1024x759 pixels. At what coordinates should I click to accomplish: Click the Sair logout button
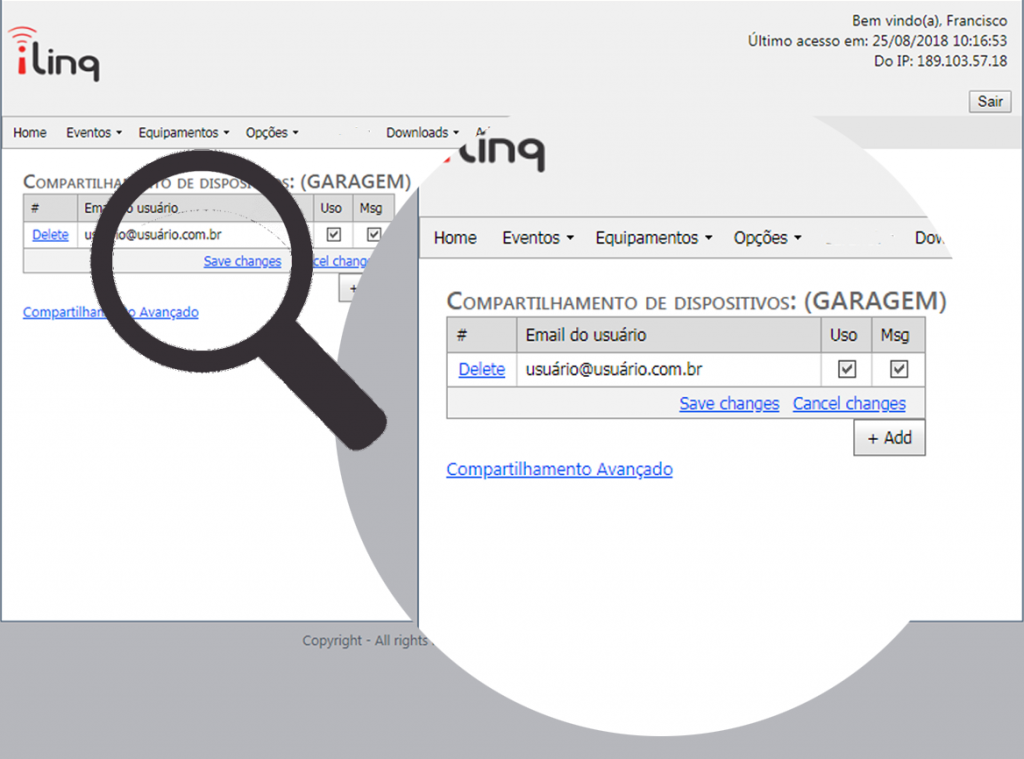click(990, 102)
